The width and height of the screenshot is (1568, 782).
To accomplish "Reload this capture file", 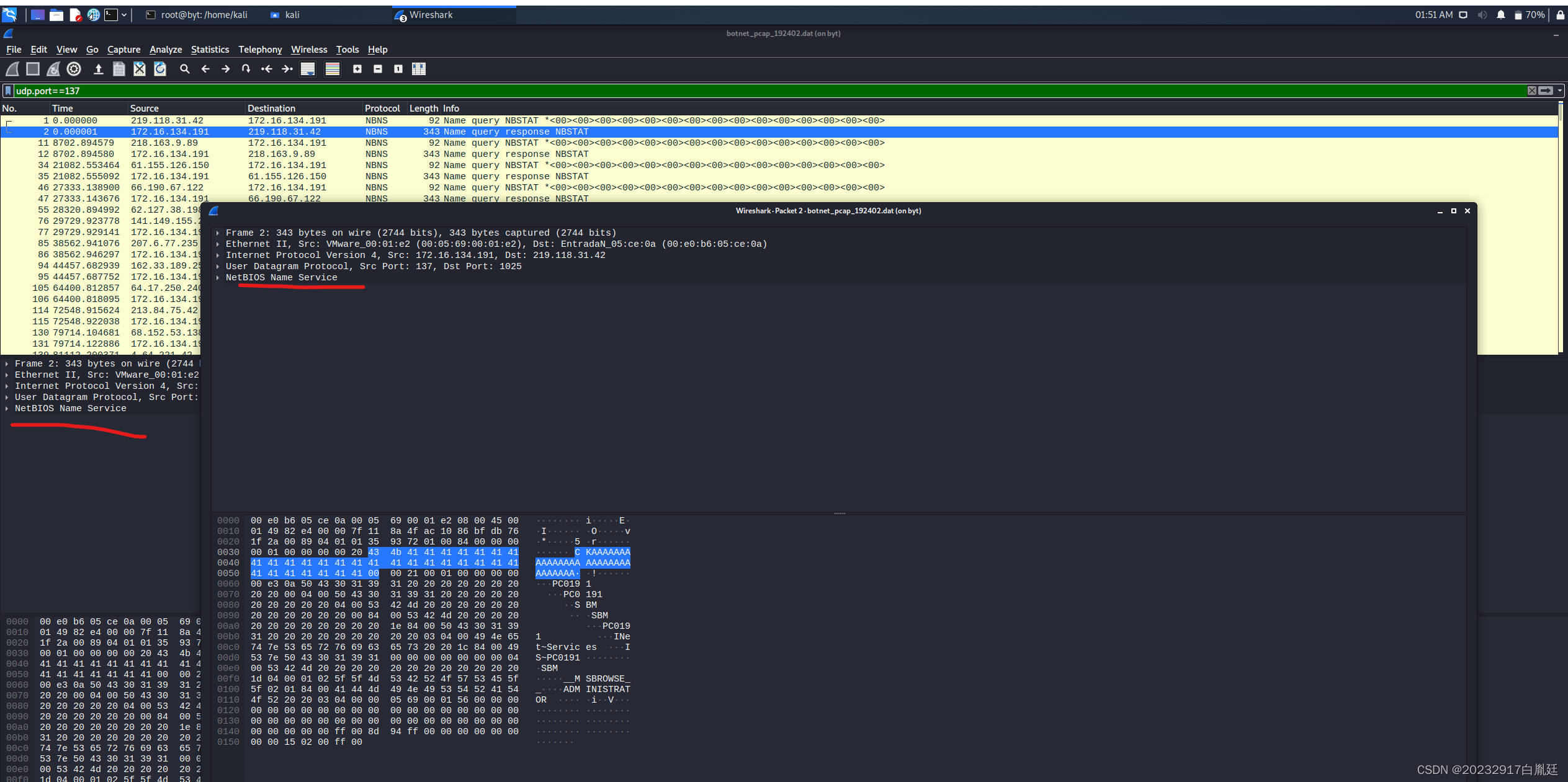I will pos(160,69).
